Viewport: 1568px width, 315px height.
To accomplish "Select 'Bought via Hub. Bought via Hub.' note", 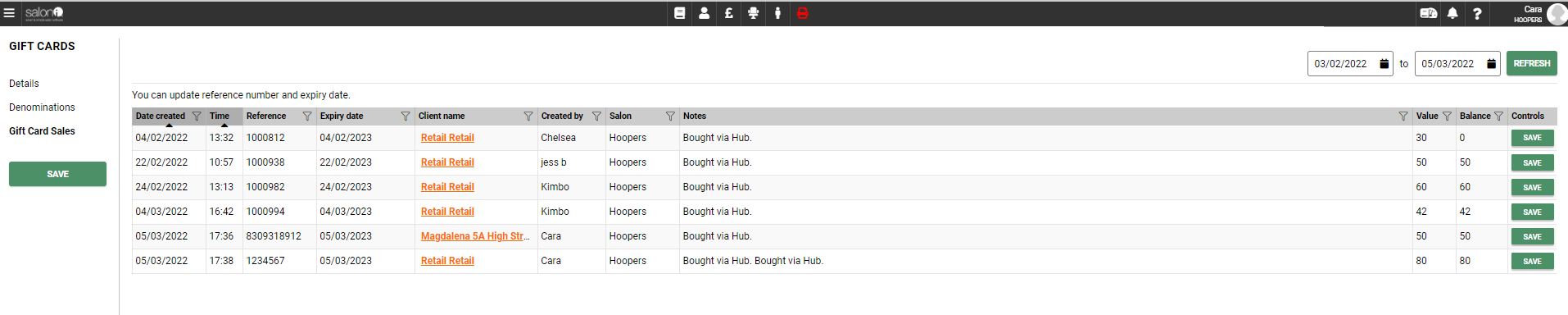I will 753,261.
